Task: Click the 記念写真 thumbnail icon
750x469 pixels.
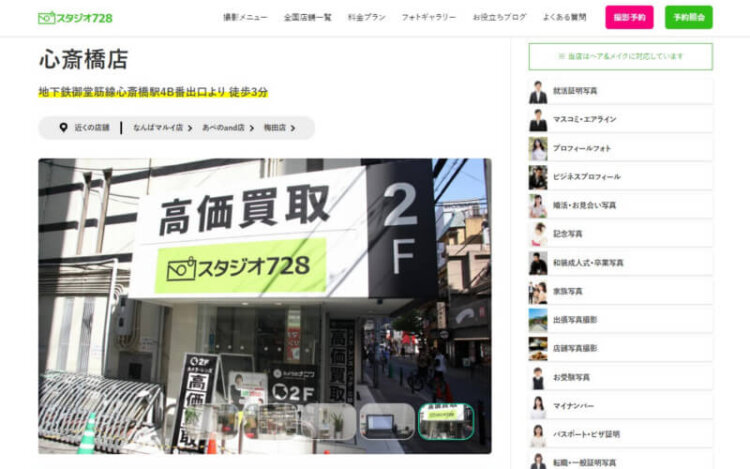Action: tap(538, 235)
